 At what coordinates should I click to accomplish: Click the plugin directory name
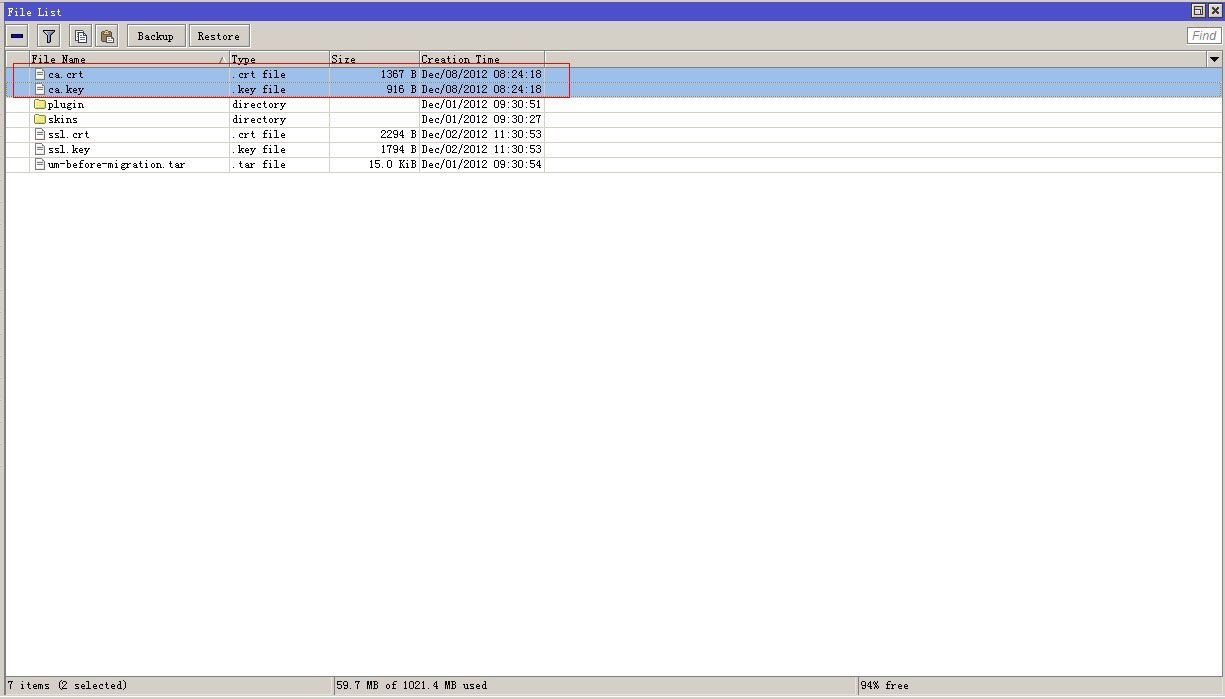click(66, 104)
